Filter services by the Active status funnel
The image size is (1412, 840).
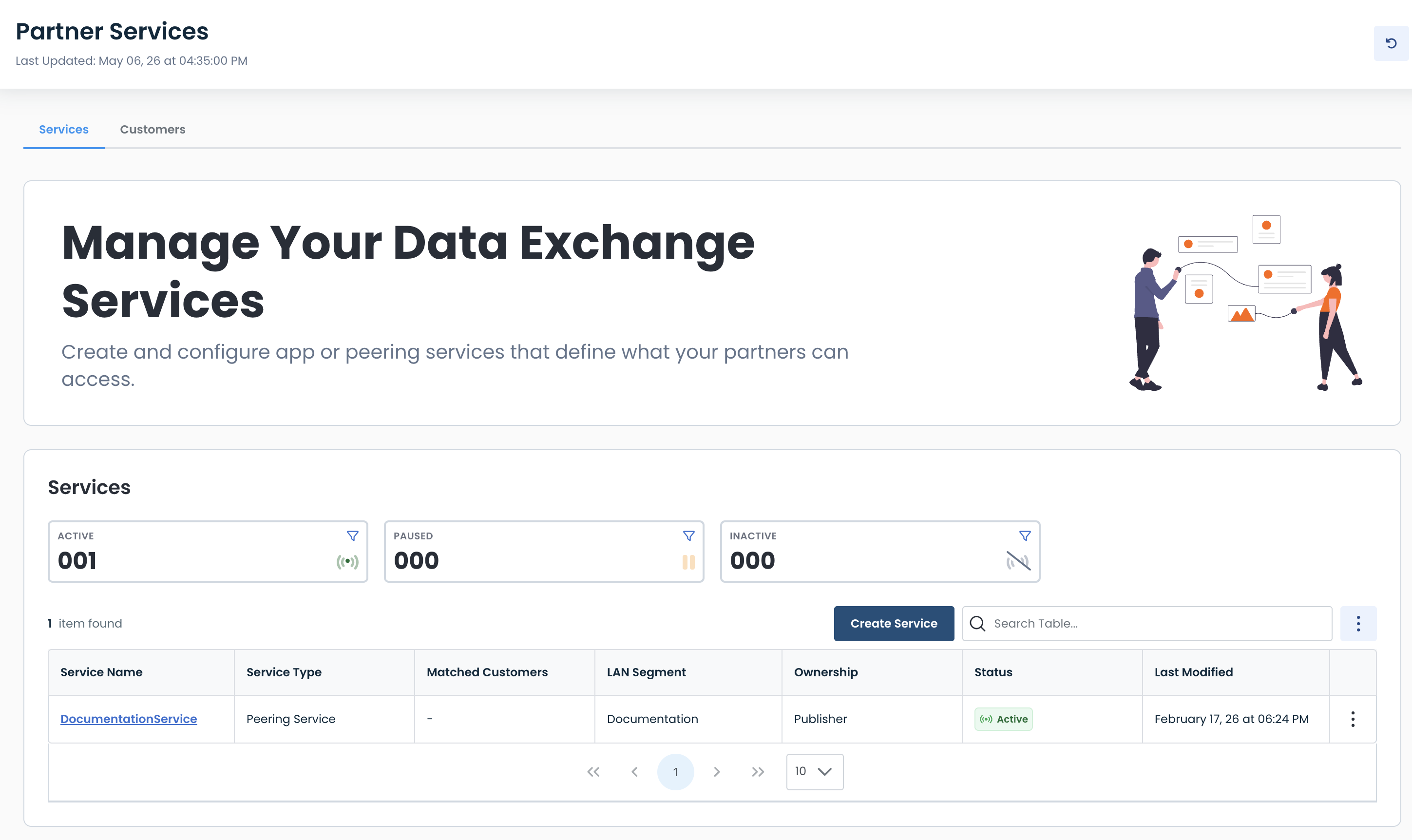[x=353, y=535]
